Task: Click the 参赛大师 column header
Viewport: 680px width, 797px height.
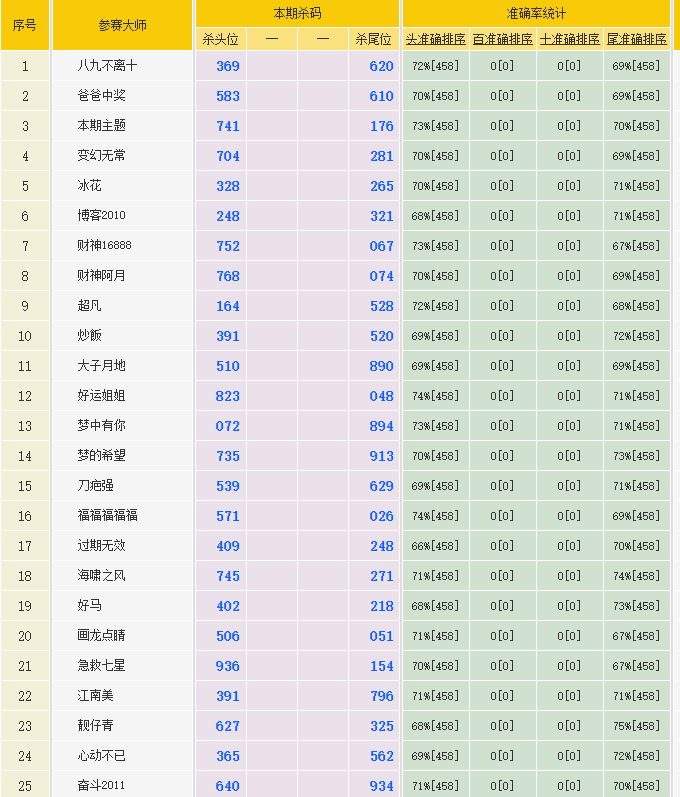Action: [x=122, y=25]
